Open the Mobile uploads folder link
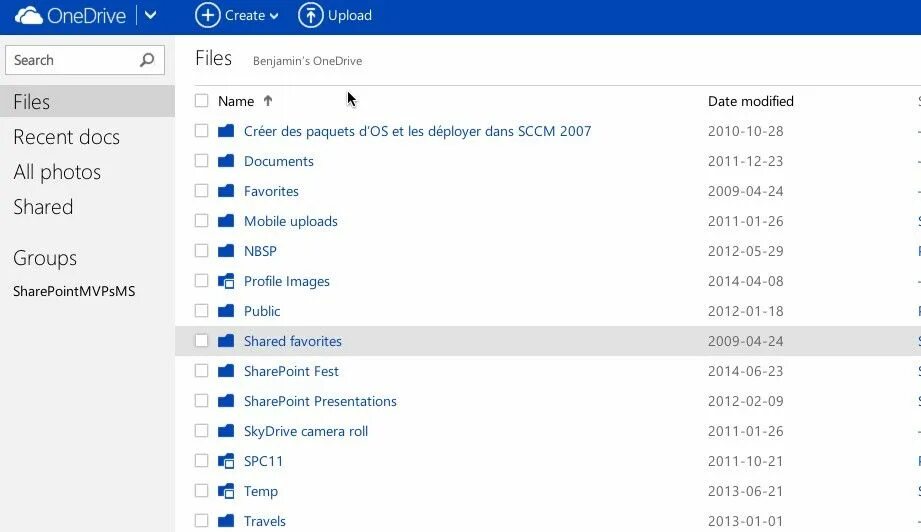921x532 pixels. click(x=291, y=221)
